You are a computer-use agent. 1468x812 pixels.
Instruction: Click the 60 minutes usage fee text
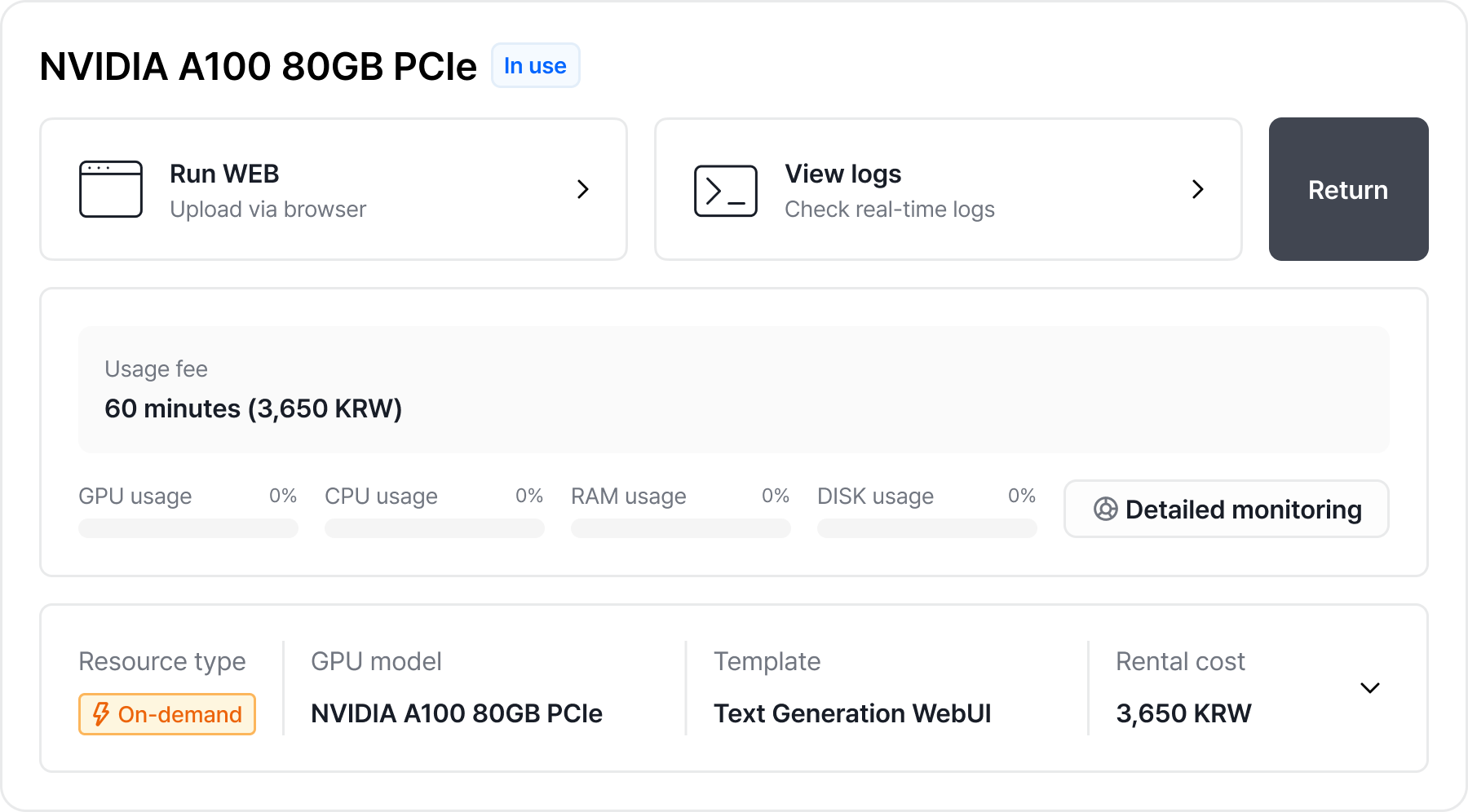pos(253,408)
